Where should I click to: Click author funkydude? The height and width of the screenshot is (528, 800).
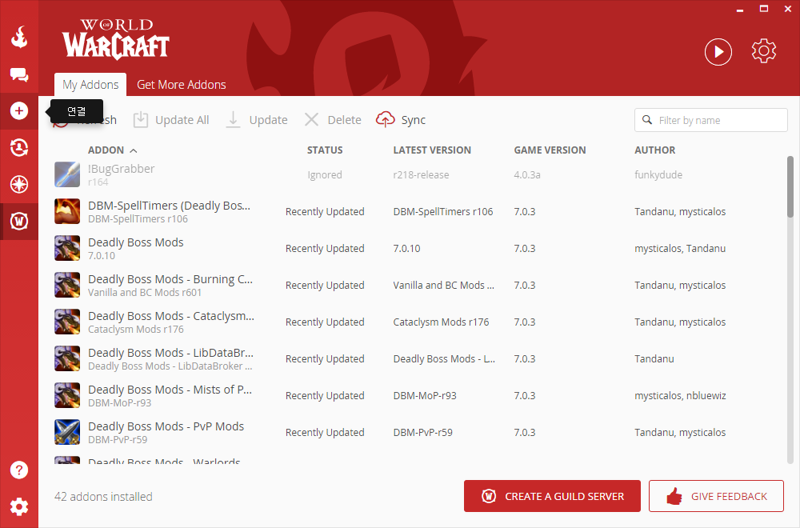658,175
